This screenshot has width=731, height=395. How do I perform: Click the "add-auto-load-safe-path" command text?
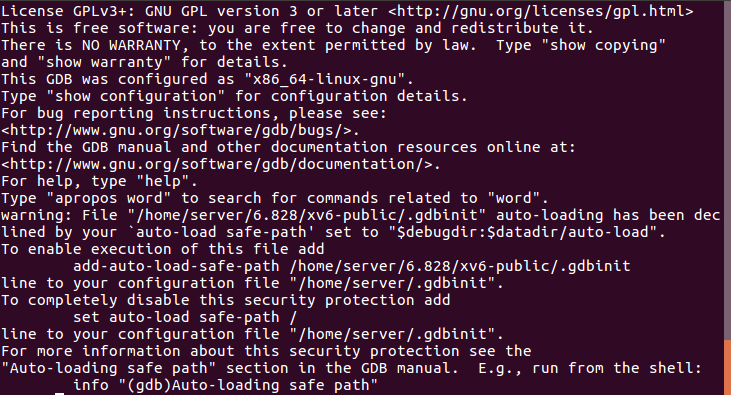point(176,266)
